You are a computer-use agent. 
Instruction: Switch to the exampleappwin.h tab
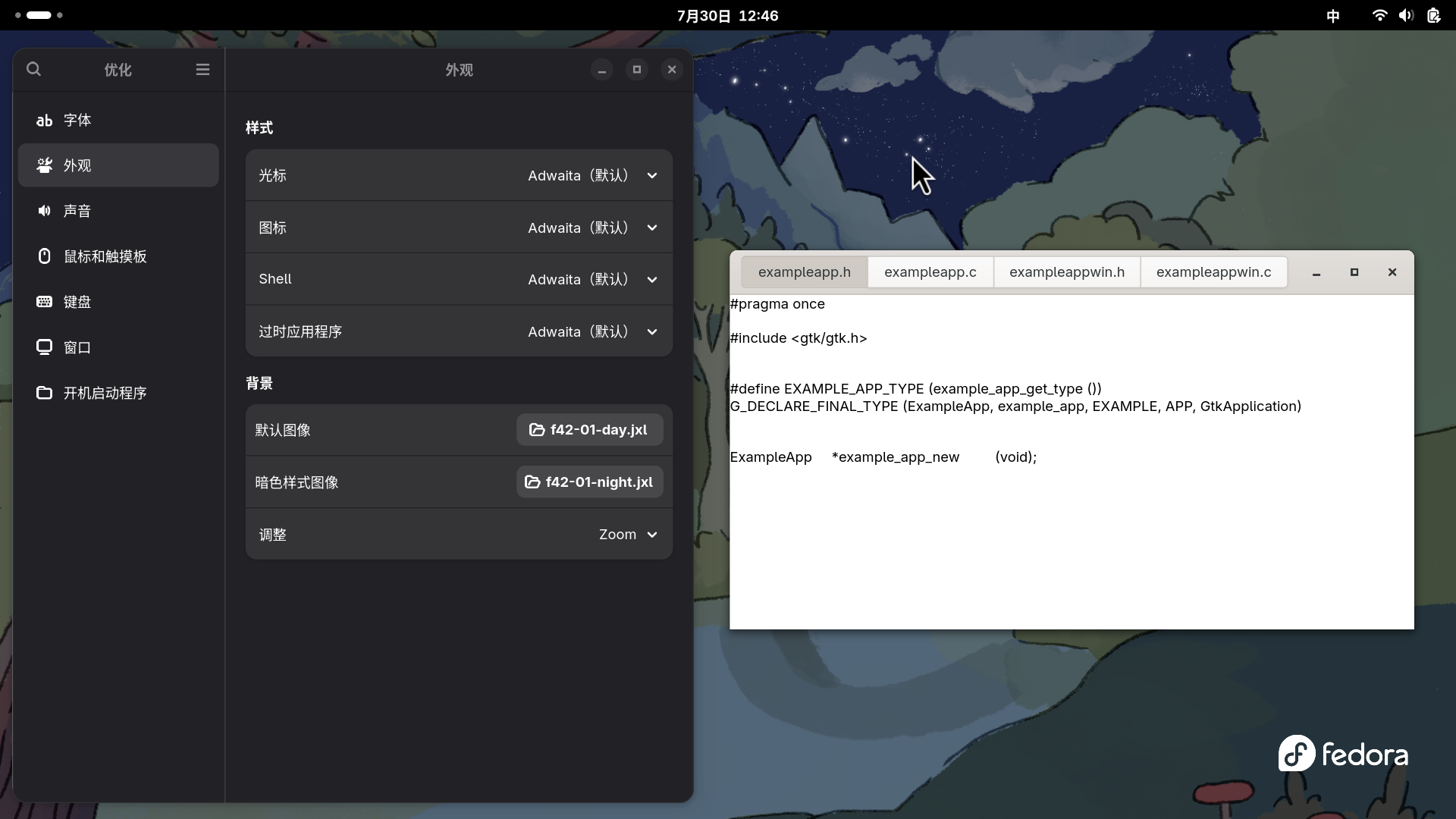(1066, 272)
